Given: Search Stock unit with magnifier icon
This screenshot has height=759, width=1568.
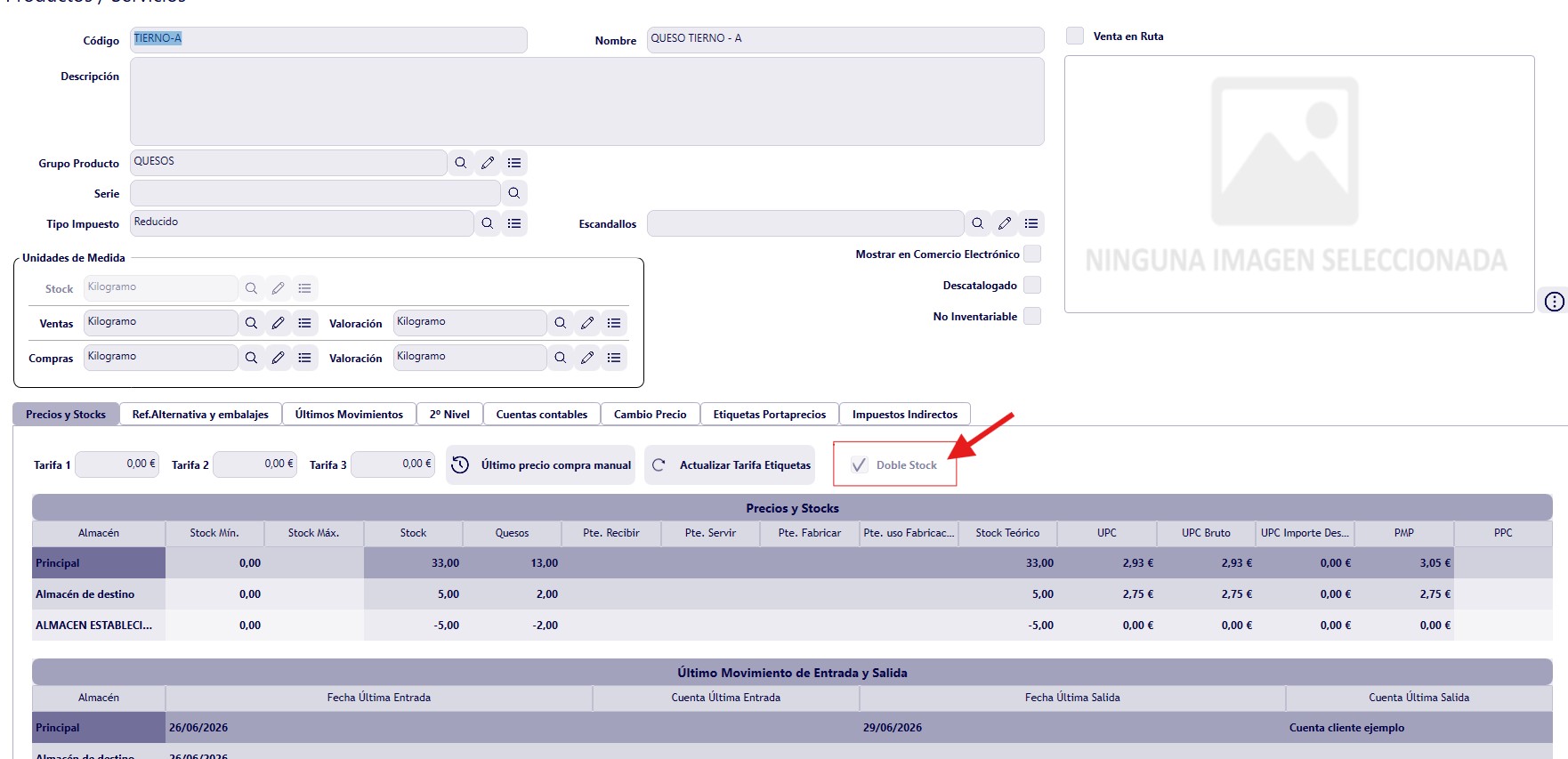Looking at the screenshot, I should click(252, 288).
